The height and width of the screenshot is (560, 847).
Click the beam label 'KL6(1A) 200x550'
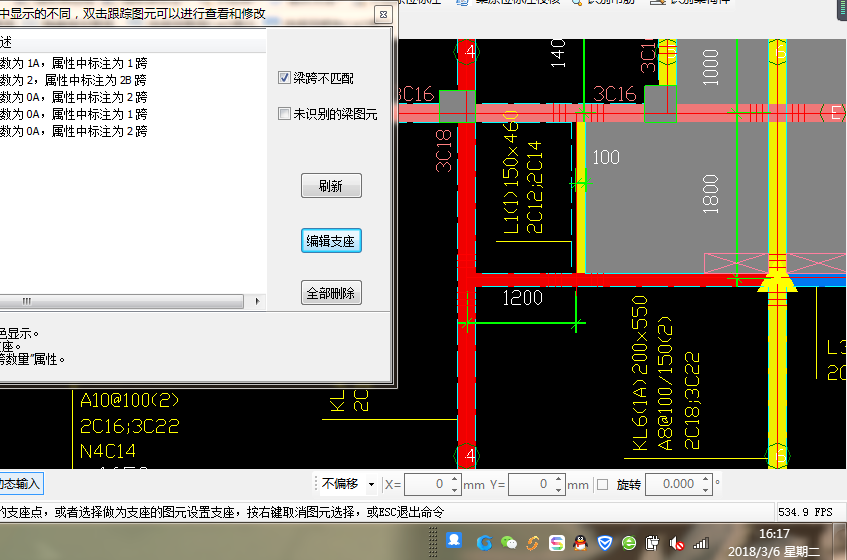pyautogui.click(x=640, y=373)
